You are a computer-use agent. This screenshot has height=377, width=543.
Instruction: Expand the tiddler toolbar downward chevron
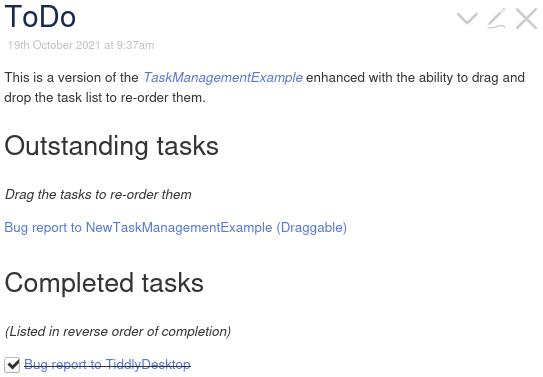click(467, 18)
